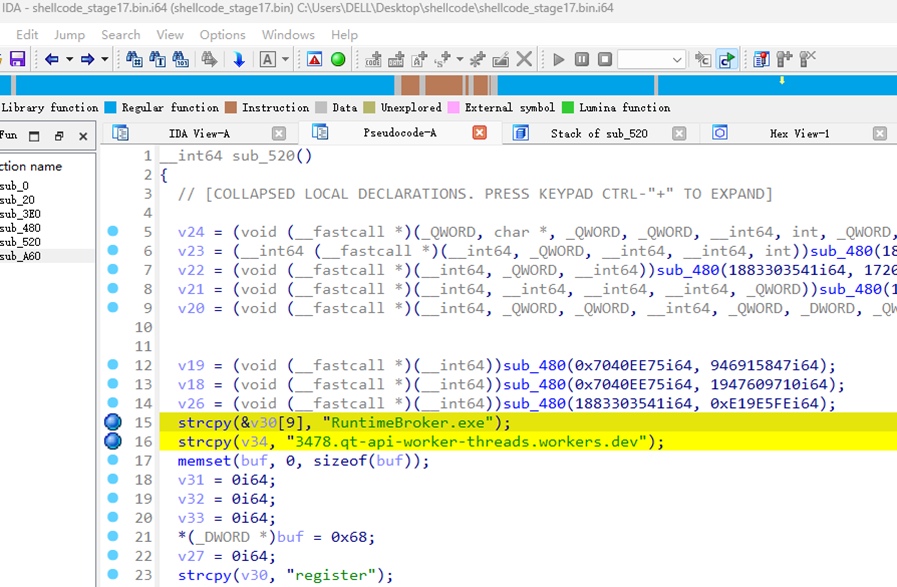Set breakpoint dot on line 21
Viewport: 897px width, 587px height.
113,536
